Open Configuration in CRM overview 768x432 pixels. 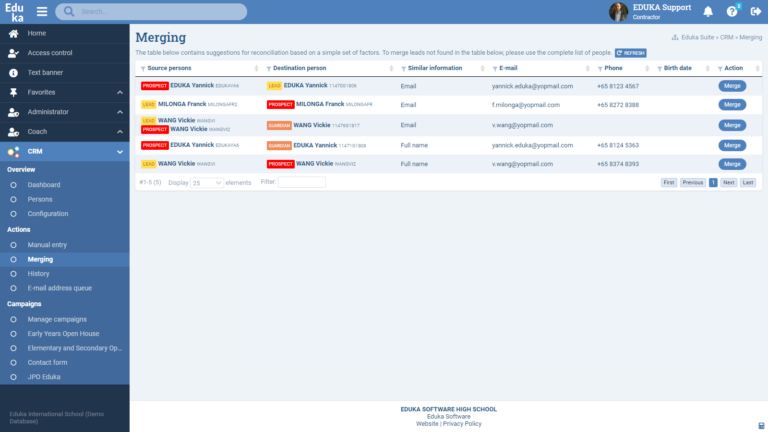[x=48, y=214]
